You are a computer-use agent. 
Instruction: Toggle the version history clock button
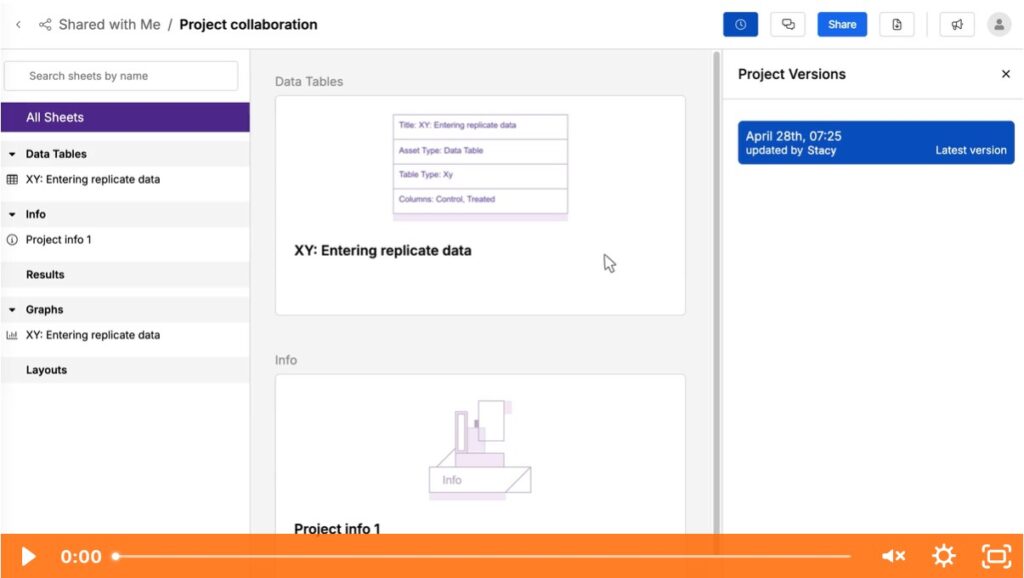(x=741, y=25)
